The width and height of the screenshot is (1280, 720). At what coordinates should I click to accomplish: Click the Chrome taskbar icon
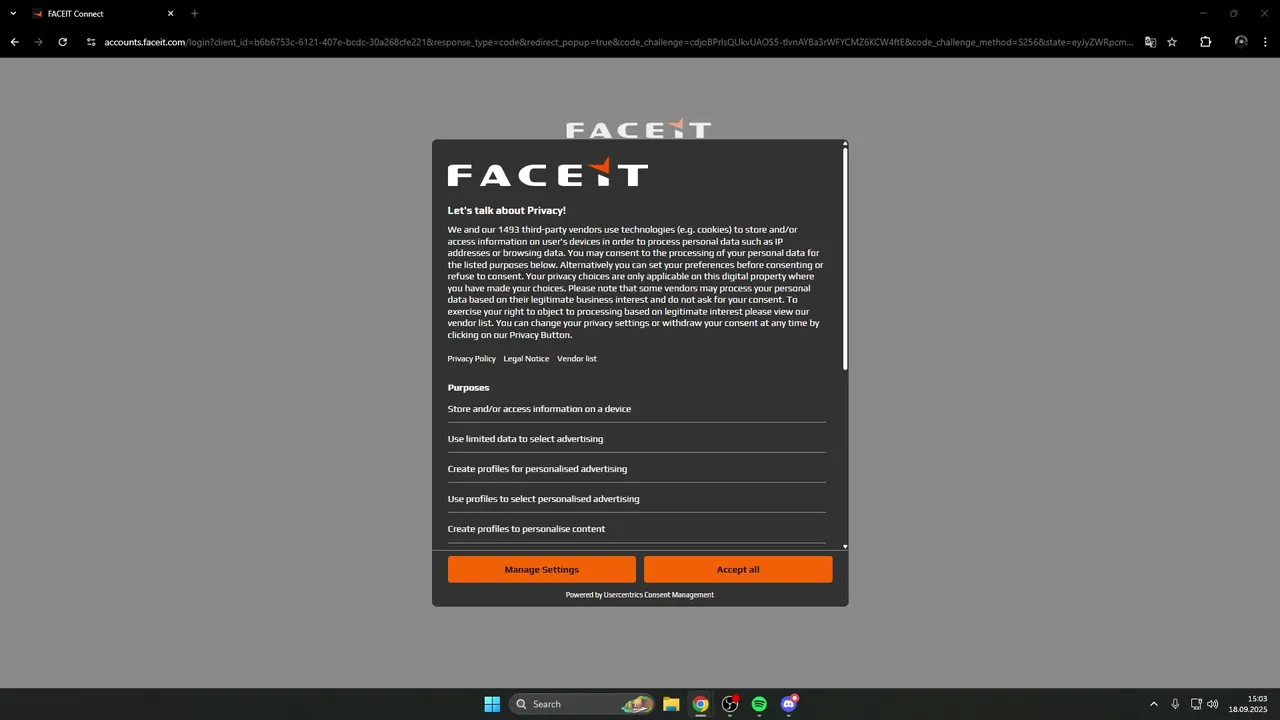tap(701, 704)
